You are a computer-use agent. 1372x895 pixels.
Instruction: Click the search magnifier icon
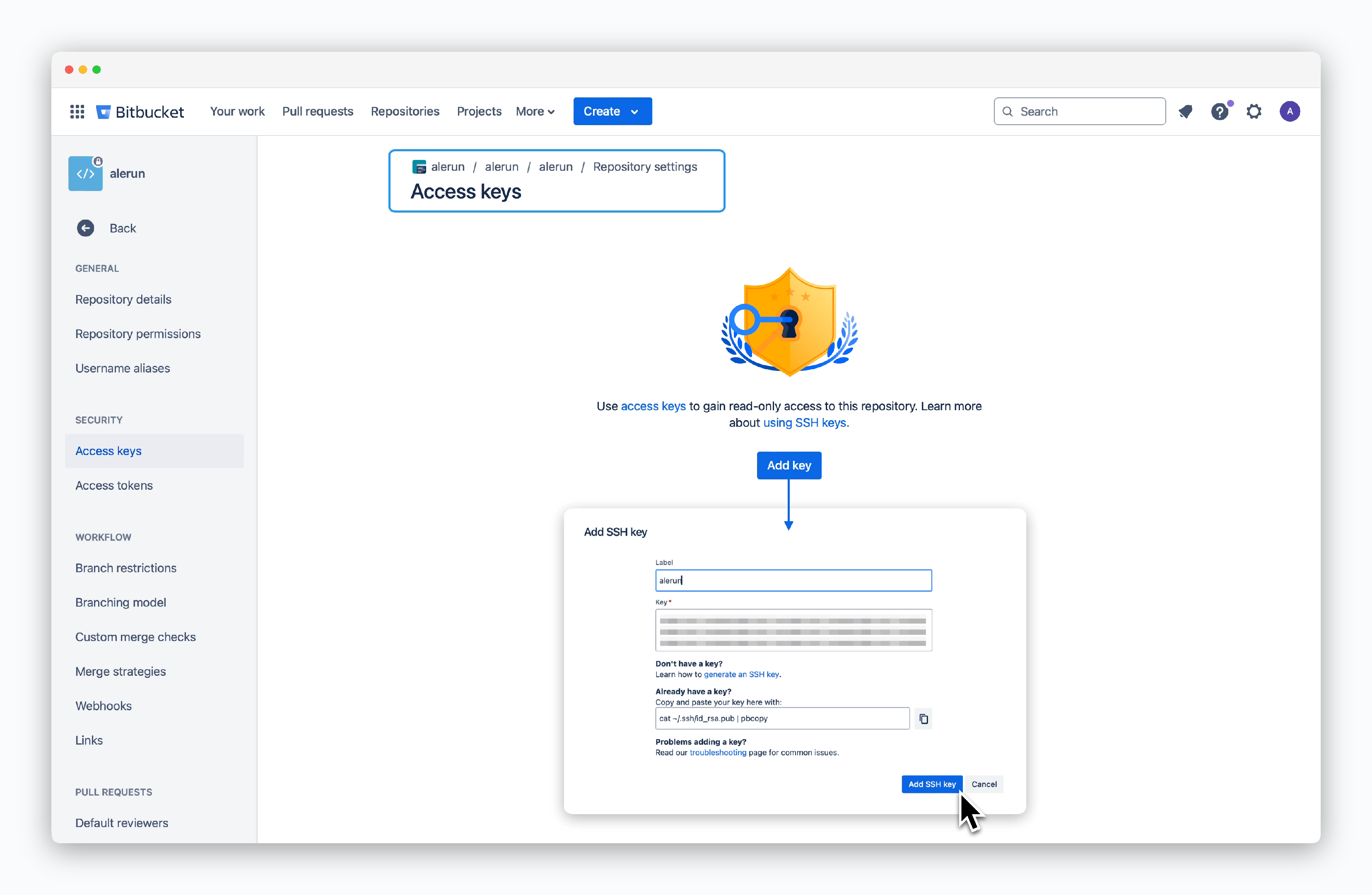tap(1007, 111)
